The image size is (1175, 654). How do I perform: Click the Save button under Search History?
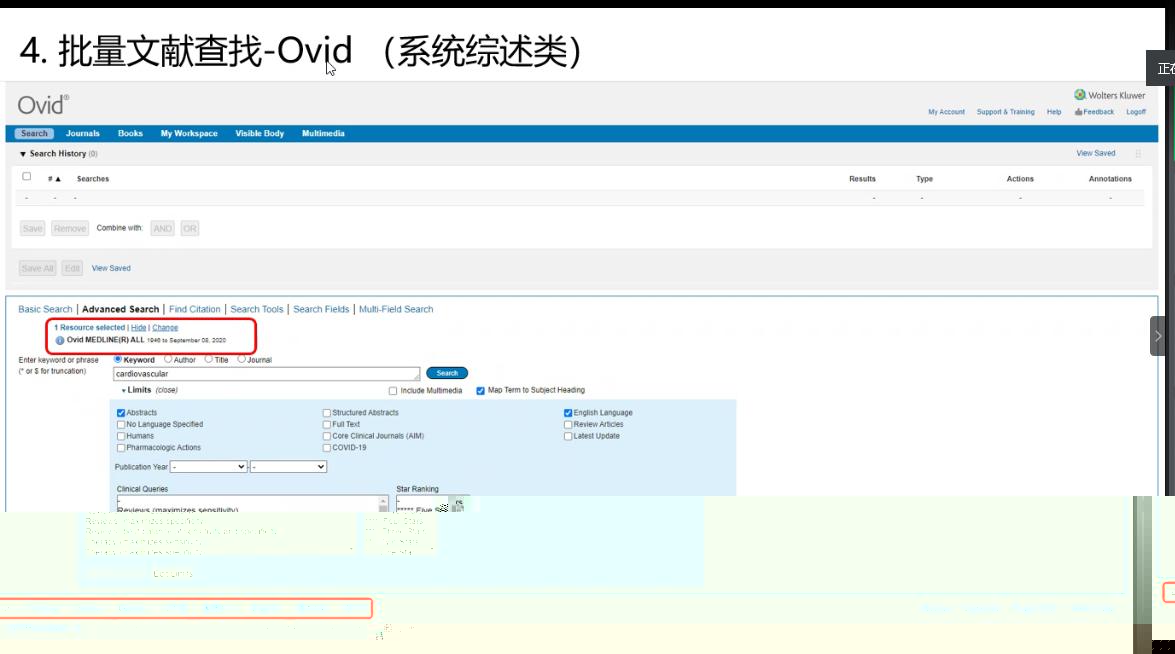click(32, 228)
